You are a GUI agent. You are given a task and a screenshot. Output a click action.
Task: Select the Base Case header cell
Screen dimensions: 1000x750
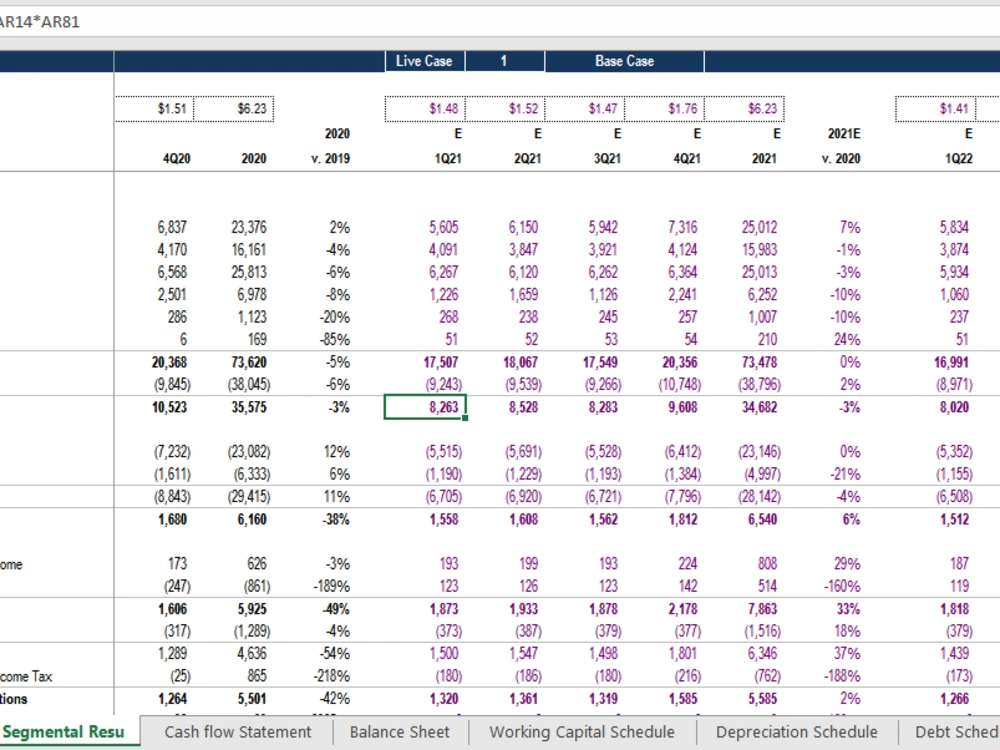622,60
